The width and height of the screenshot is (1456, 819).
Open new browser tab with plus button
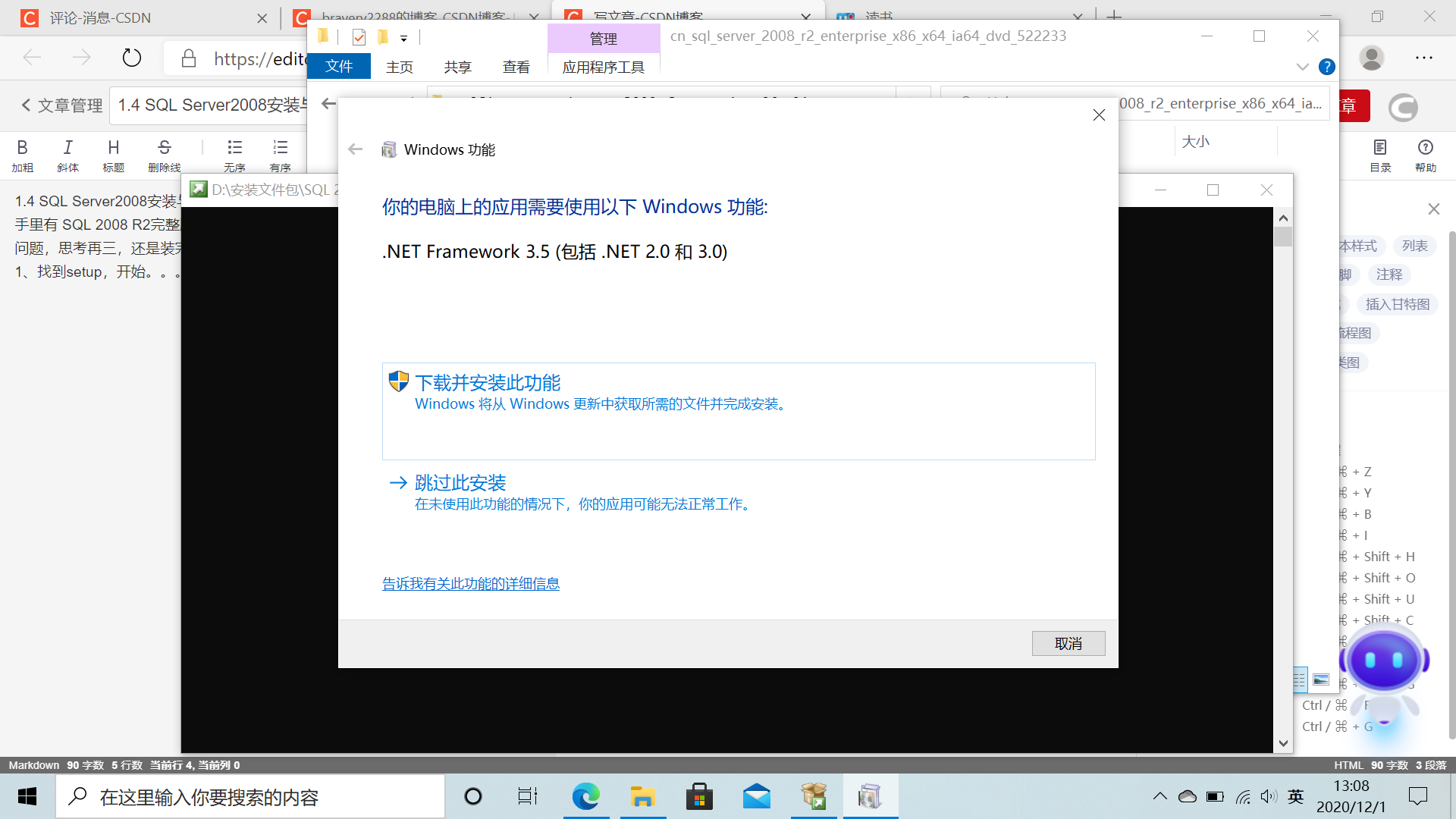(1114, 16)
